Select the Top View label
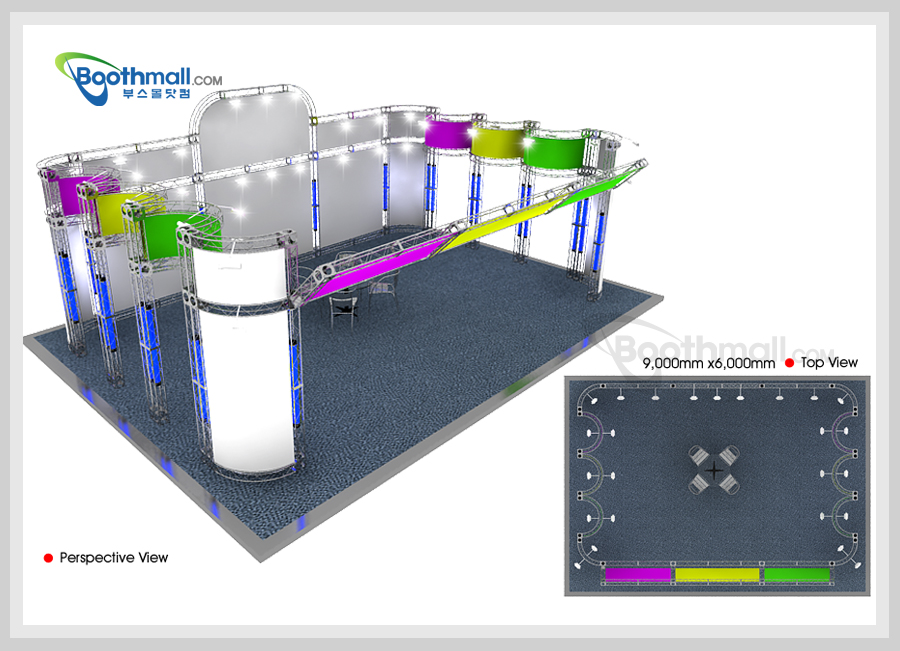Image resolution: width=900 pixels, height=651 pixels. pos(829,363)
